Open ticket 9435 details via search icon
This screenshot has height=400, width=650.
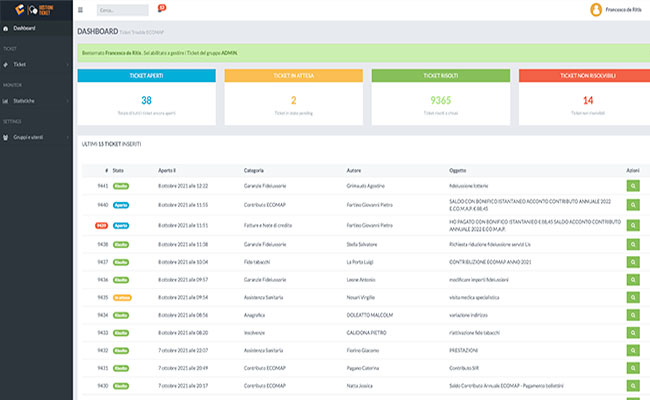[633, 298]
